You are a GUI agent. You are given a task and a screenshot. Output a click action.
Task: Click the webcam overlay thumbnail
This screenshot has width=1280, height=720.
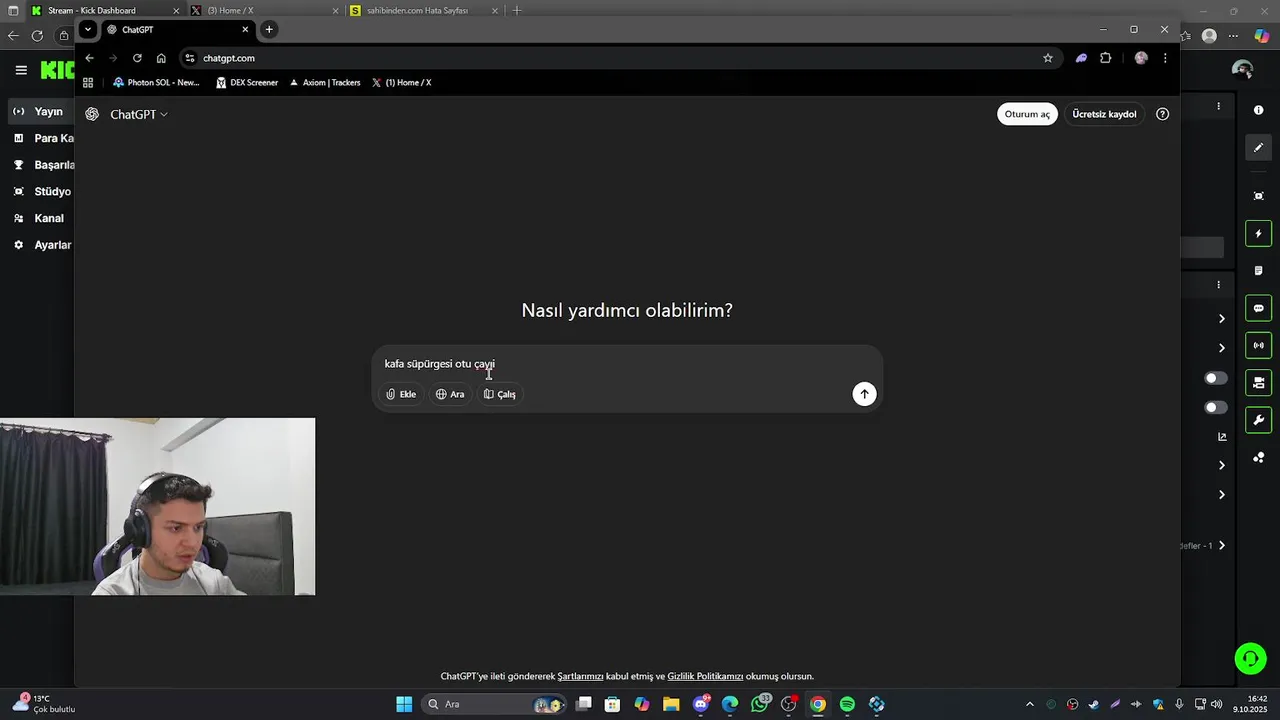point(157,507)
